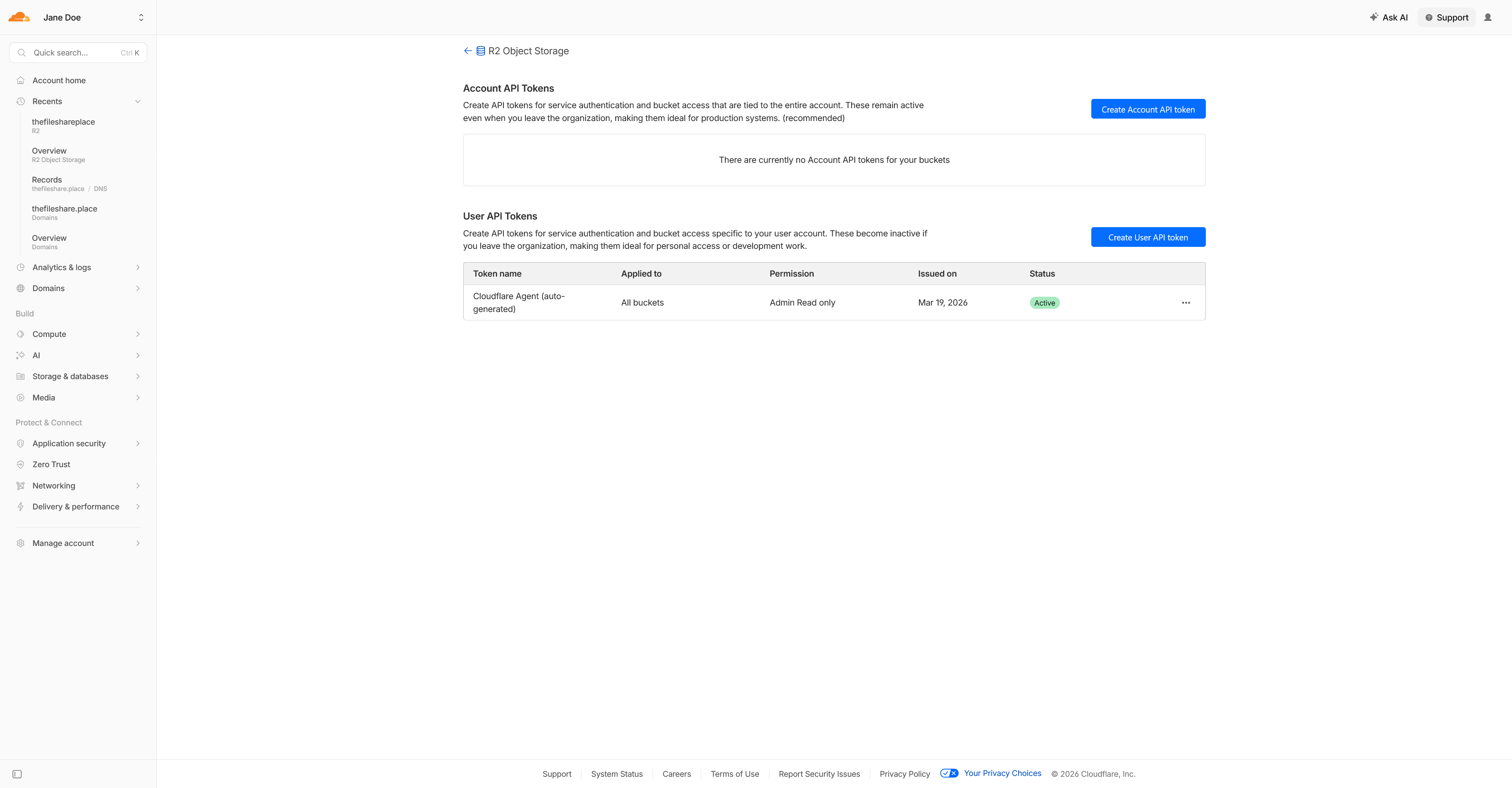The image size is (1512, 788).
Task: Open the Manage account menu item
Action: [78, 543]
